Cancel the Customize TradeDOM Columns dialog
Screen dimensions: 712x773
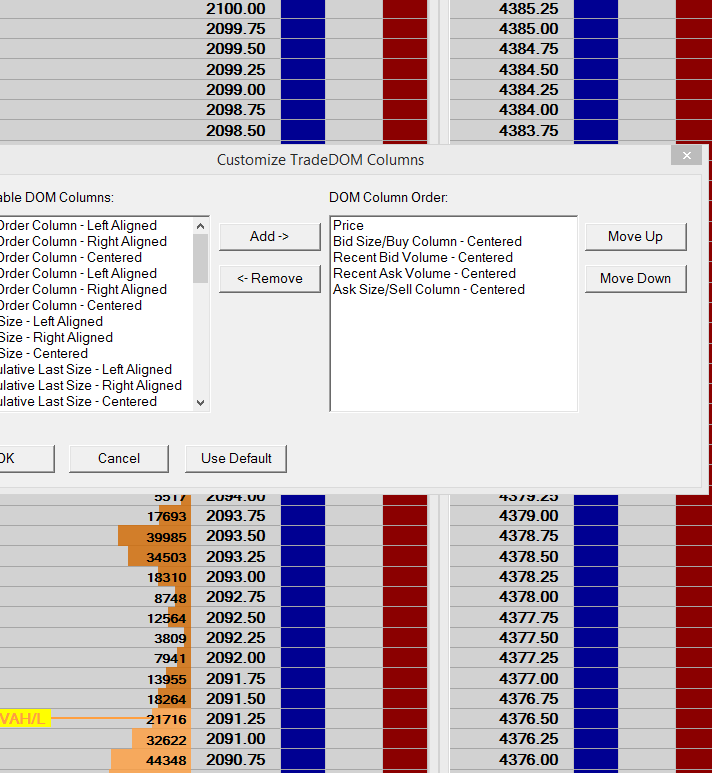(119, 458)
